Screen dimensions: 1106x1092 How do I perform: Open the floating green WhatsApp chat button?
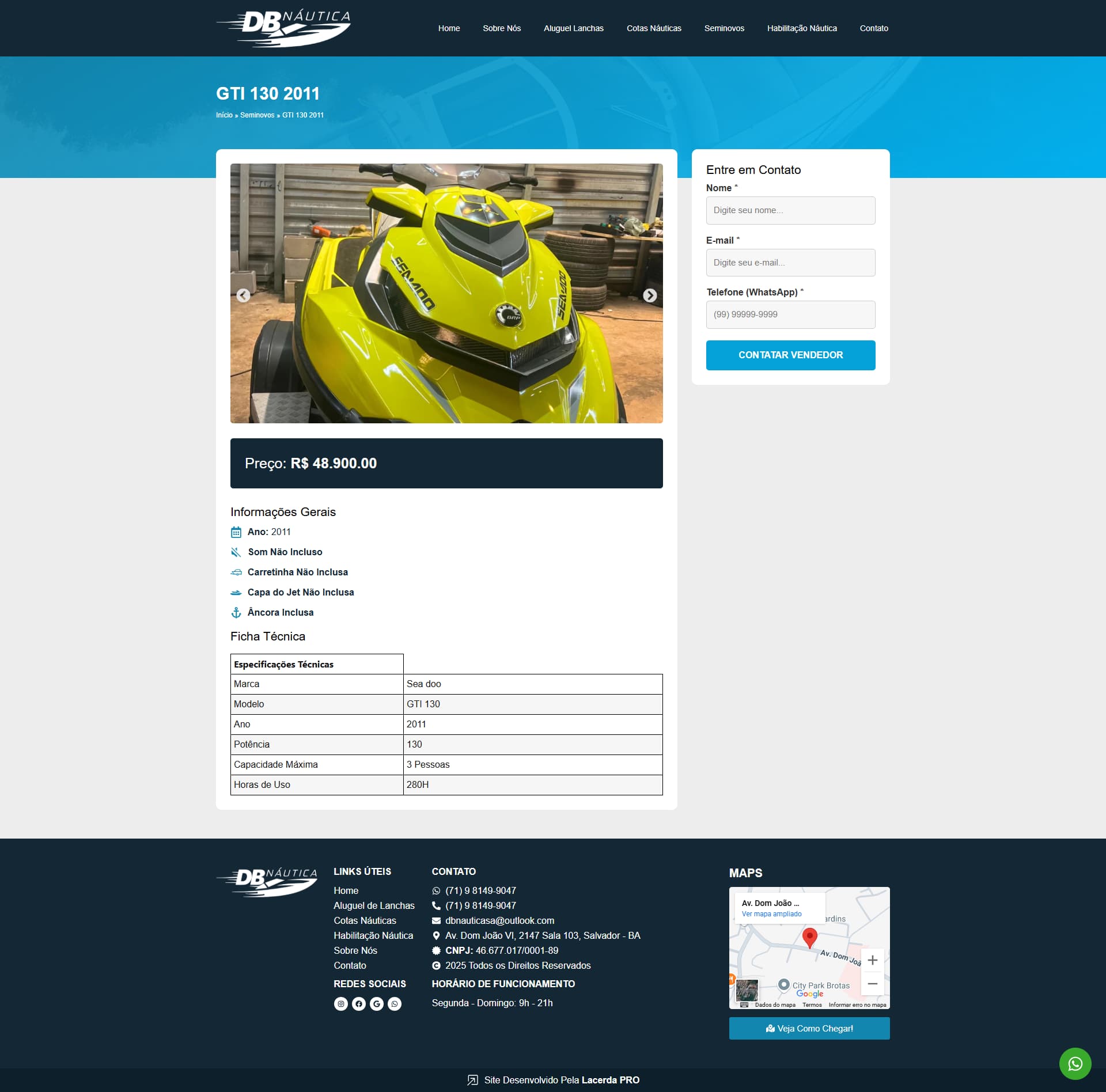coord(1075,1063)
